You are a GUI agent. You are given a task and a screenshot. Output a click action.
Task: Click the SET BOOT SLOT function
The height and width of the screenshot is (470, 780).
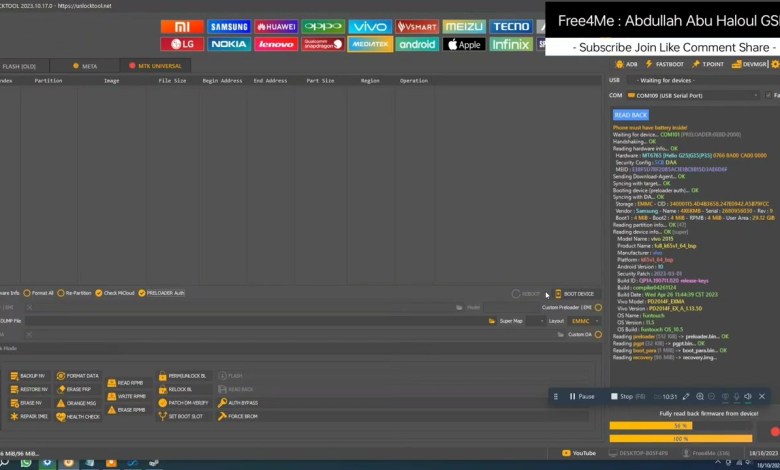tap(181, 416)
